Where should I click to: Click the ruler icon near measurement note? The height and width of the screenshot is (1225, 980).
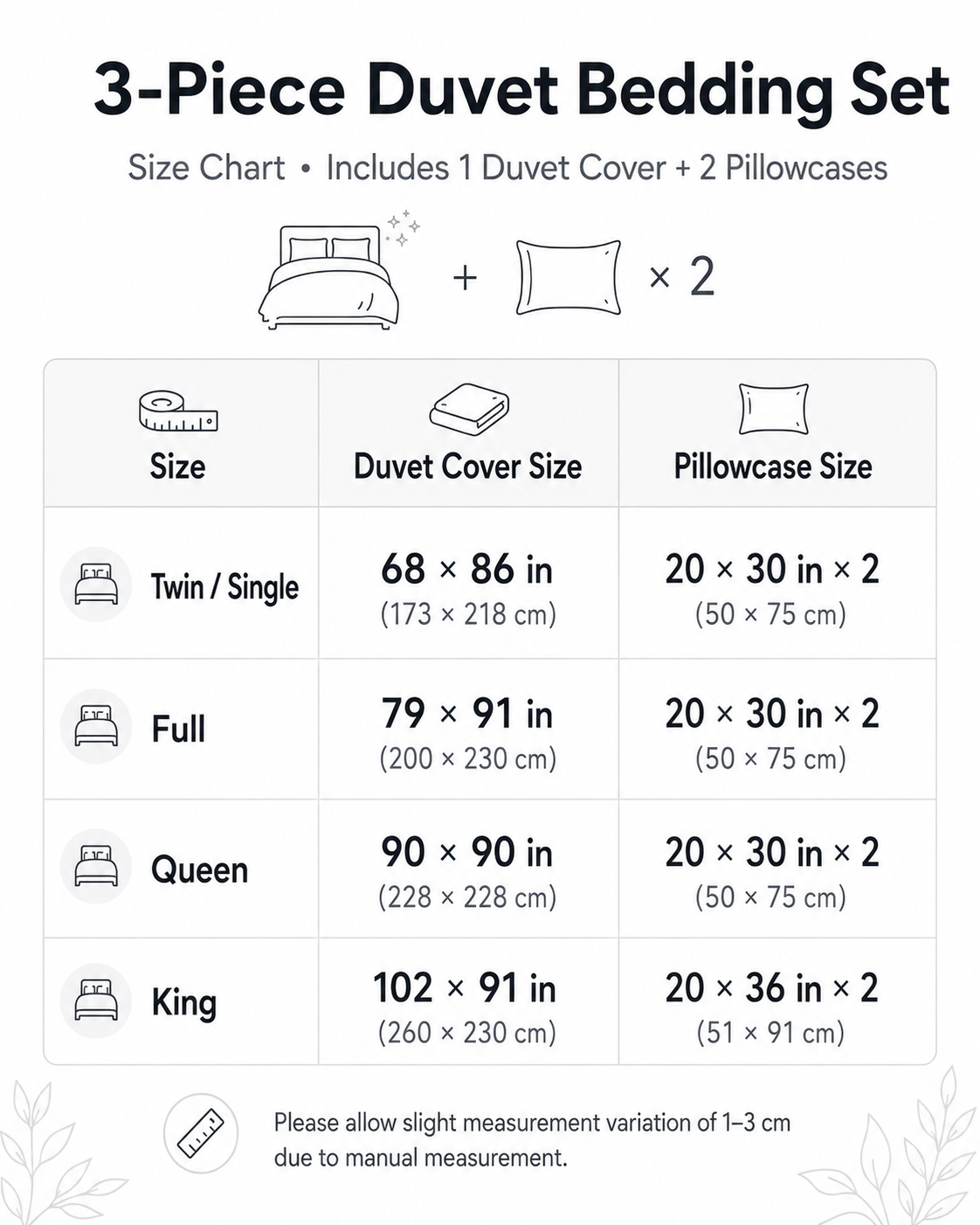click(201, 1134)
